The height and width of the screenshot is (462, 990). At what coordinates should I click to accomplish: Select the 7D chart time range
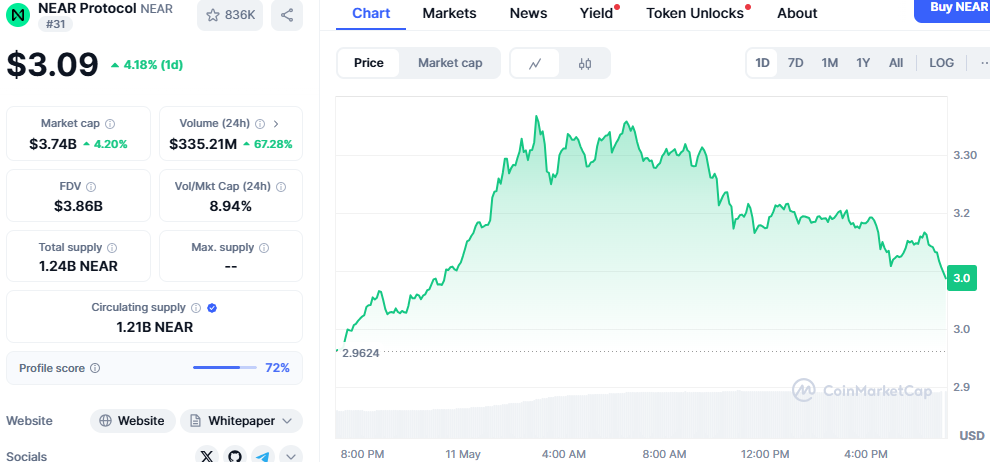[795, 63]
